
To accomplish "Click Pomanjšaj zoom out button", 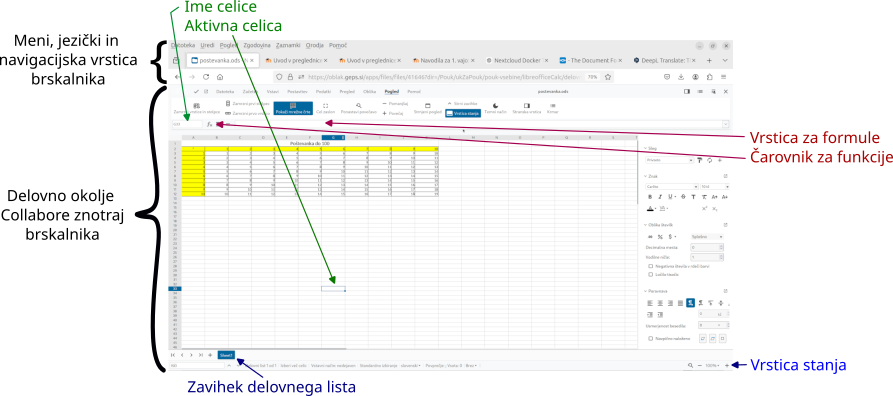I will (x=395, y=104).
